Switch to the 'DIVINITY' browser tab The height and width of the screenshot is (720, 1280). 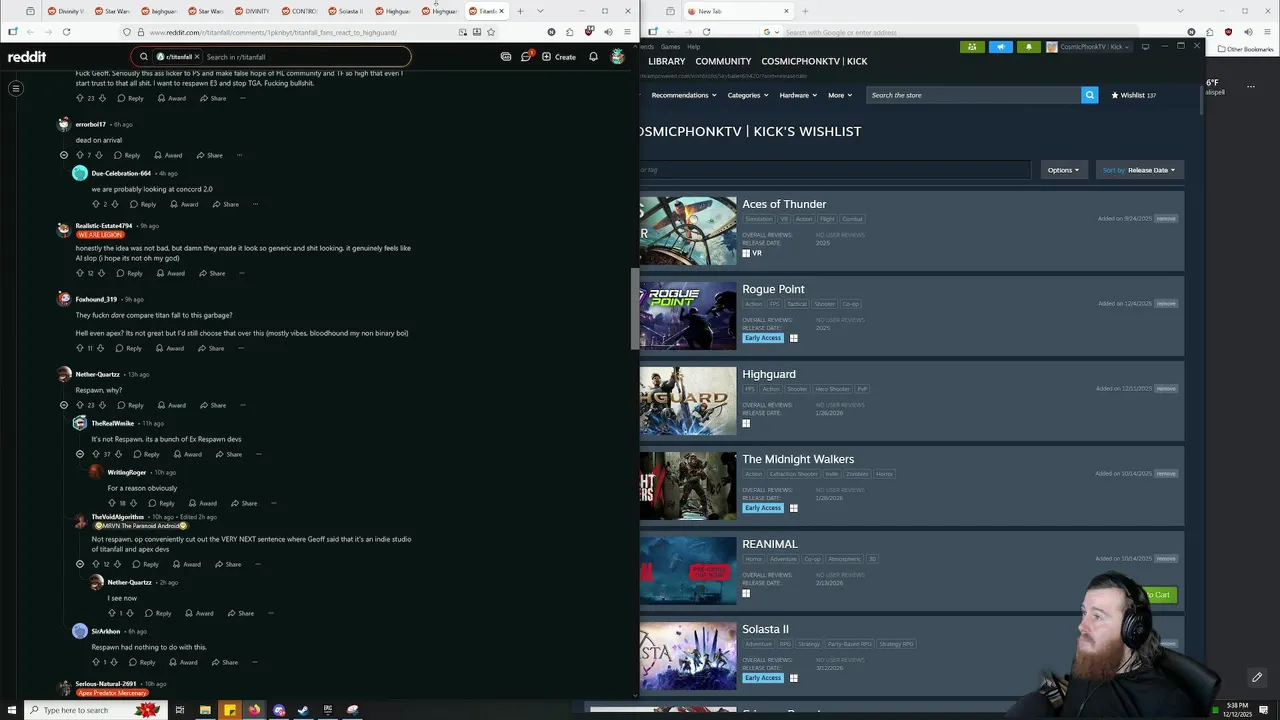[x=252, y=11]
